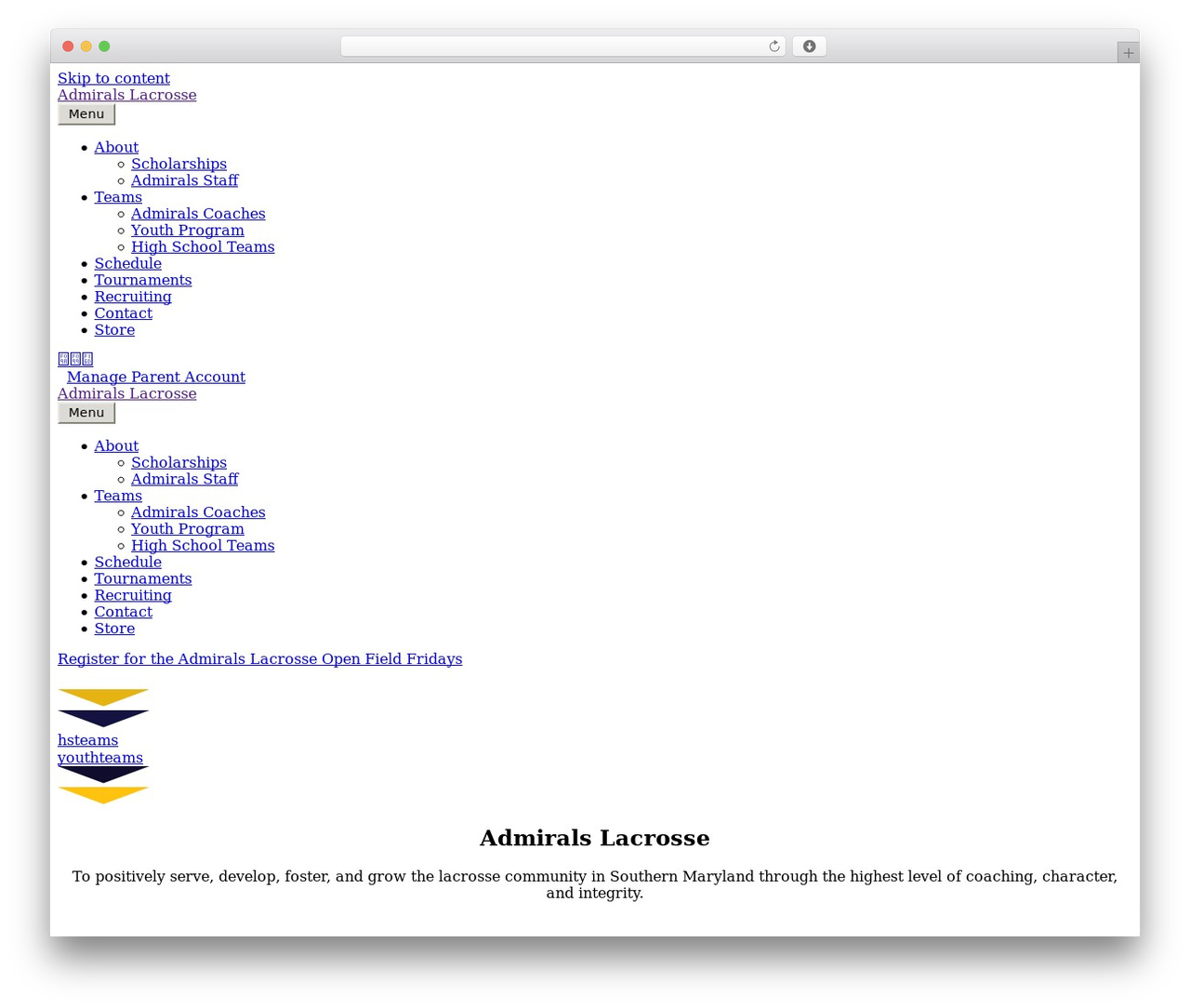Go to High School Teams in lower submenu
This screenshot has width=1190, height=1008.
click(x=203, y=546)
